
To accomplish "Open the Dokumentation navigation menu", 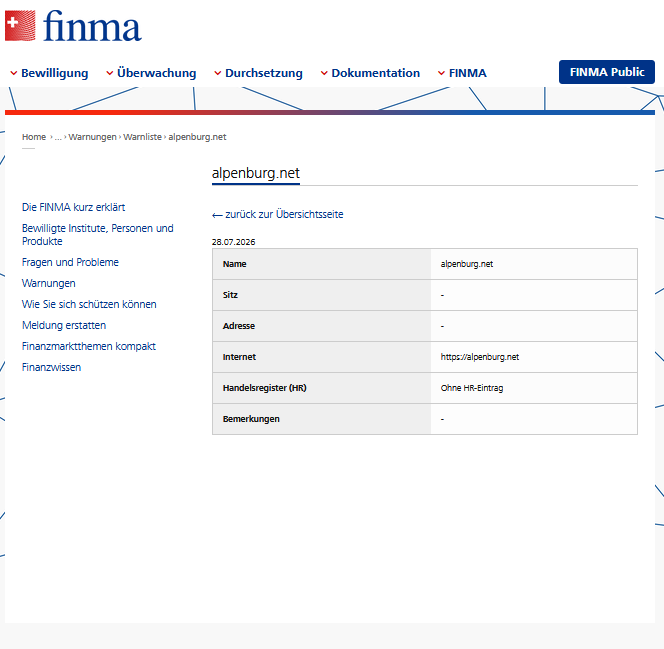I will [375, 73].
